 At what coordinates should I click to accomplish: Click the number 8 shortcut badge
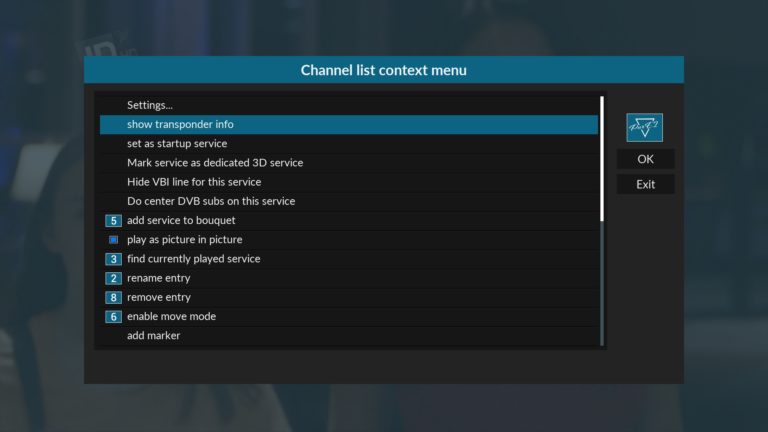[113, 297]
